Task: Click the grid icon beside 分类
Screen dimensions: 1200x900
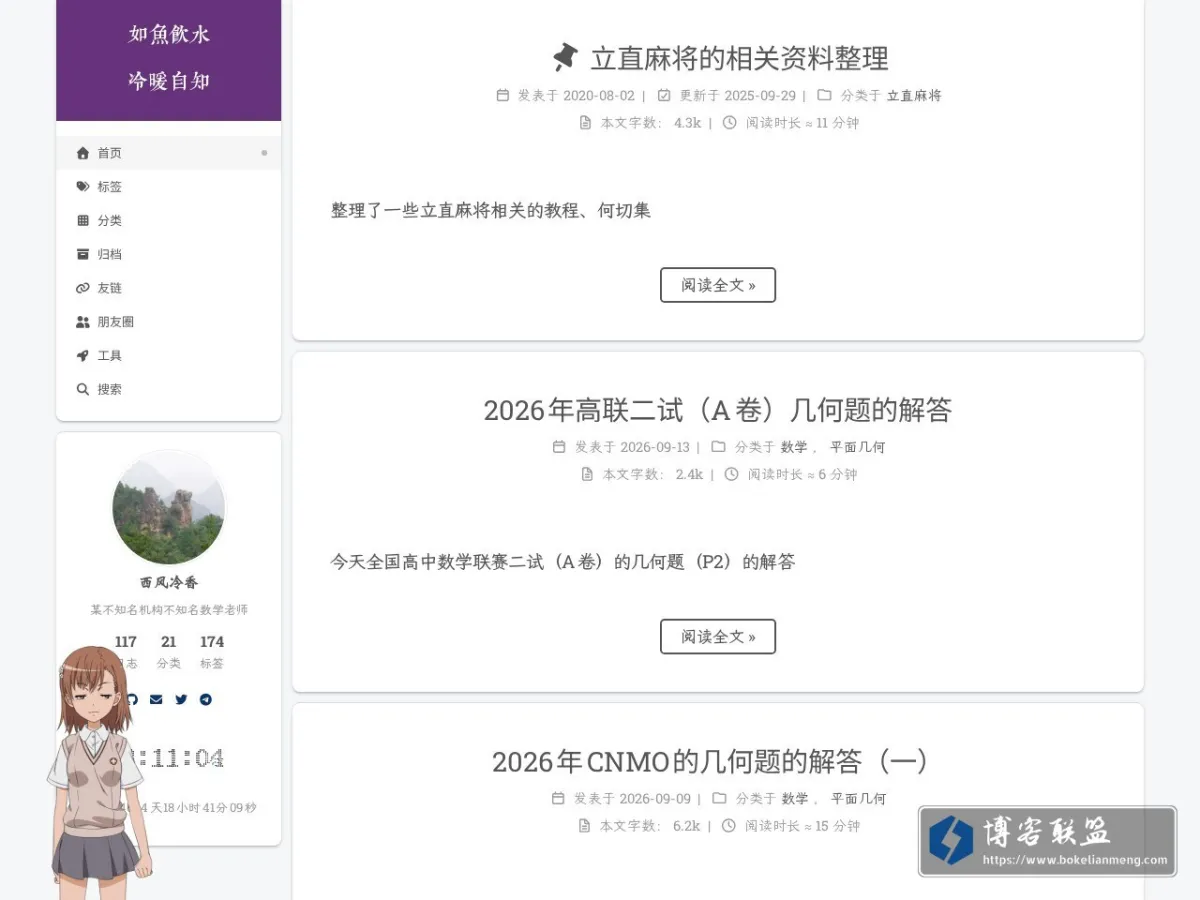Action: coord(83,221)
